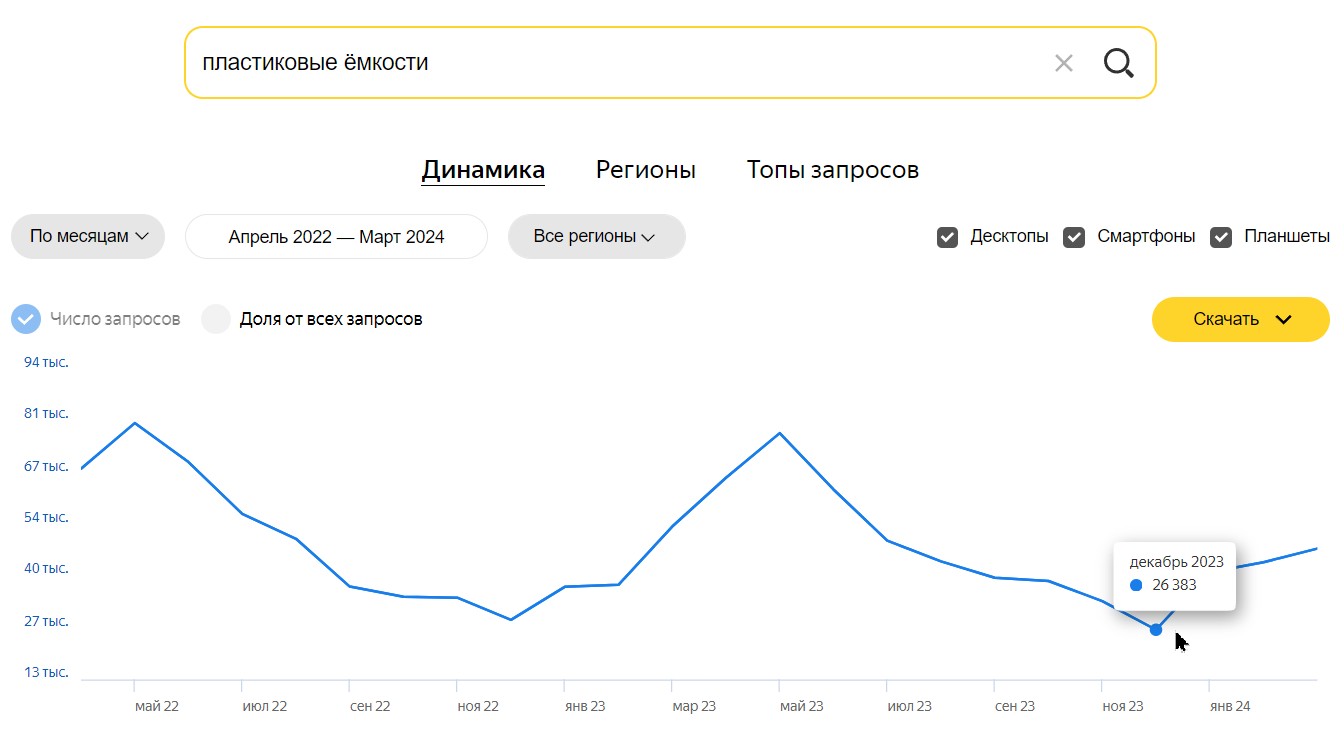This screenshot has width=1344, height=735.
Task: Click the chevron on Скачать button
Action: pos(1284,320)
